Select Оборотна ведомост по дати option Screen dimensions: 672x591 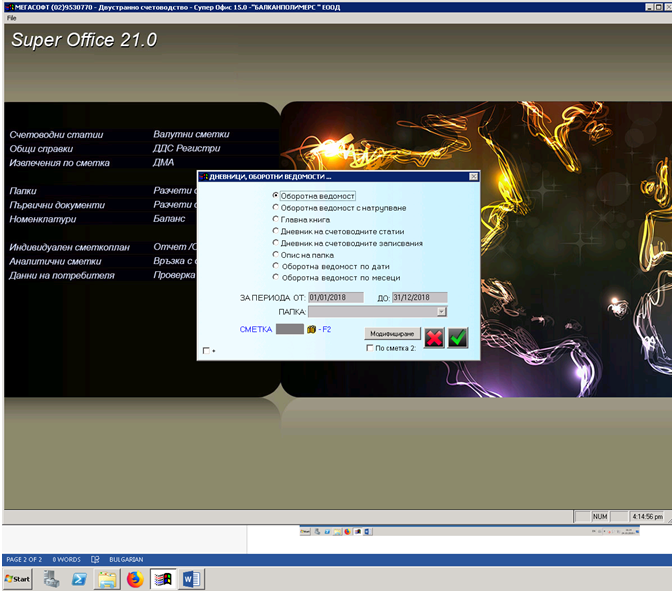pyautogui.click(x=276, y=266)
